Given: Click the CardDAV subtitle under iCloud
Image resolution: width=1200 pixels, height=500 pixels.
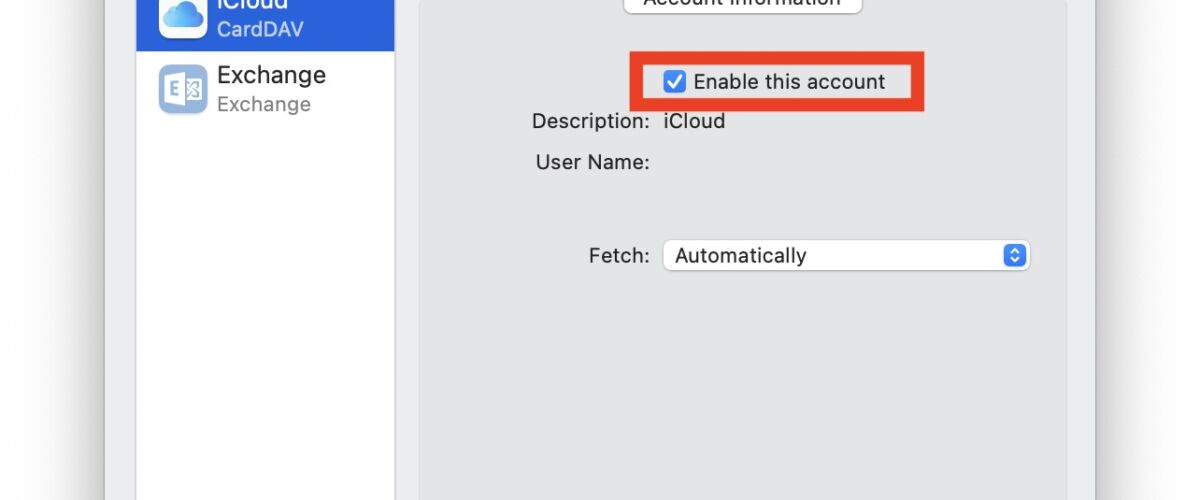Looking at the screenshot, I should pyautogui.click(x=260, y=28).
